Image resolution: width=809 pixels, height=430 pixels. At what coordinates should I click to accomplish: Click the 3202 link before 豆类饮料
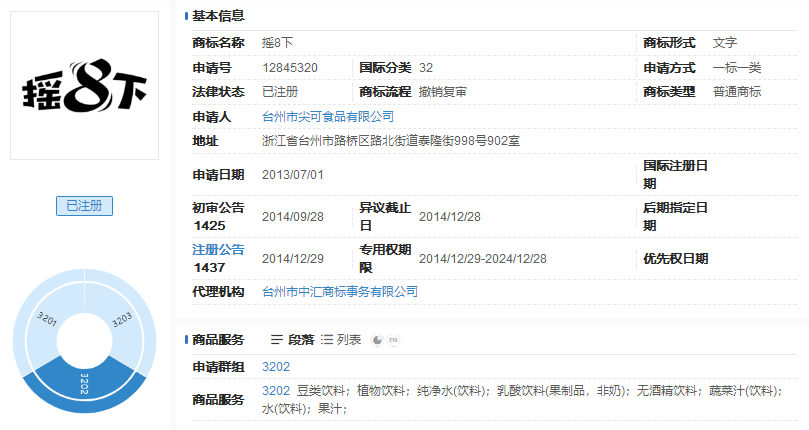[x=276, y=391]
